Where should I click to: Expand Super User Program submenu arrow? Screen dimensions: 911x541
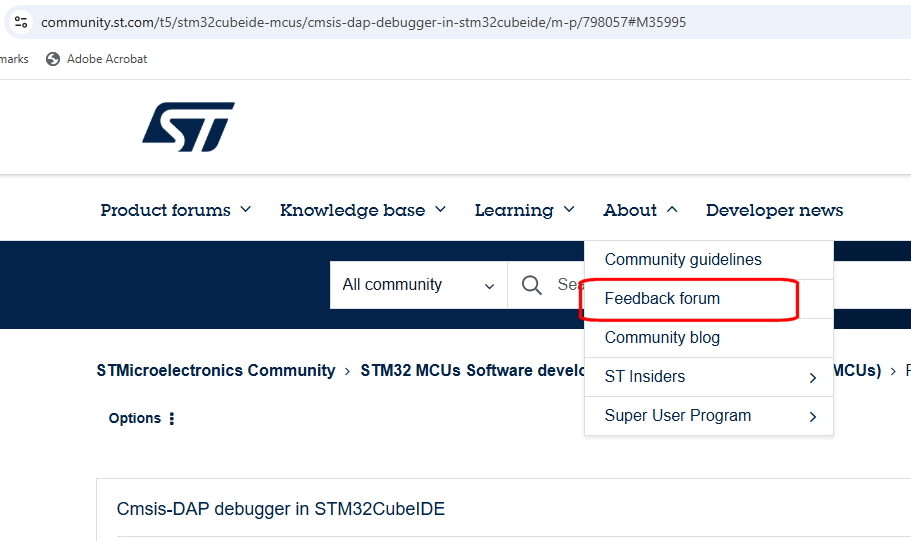[813, 417]
